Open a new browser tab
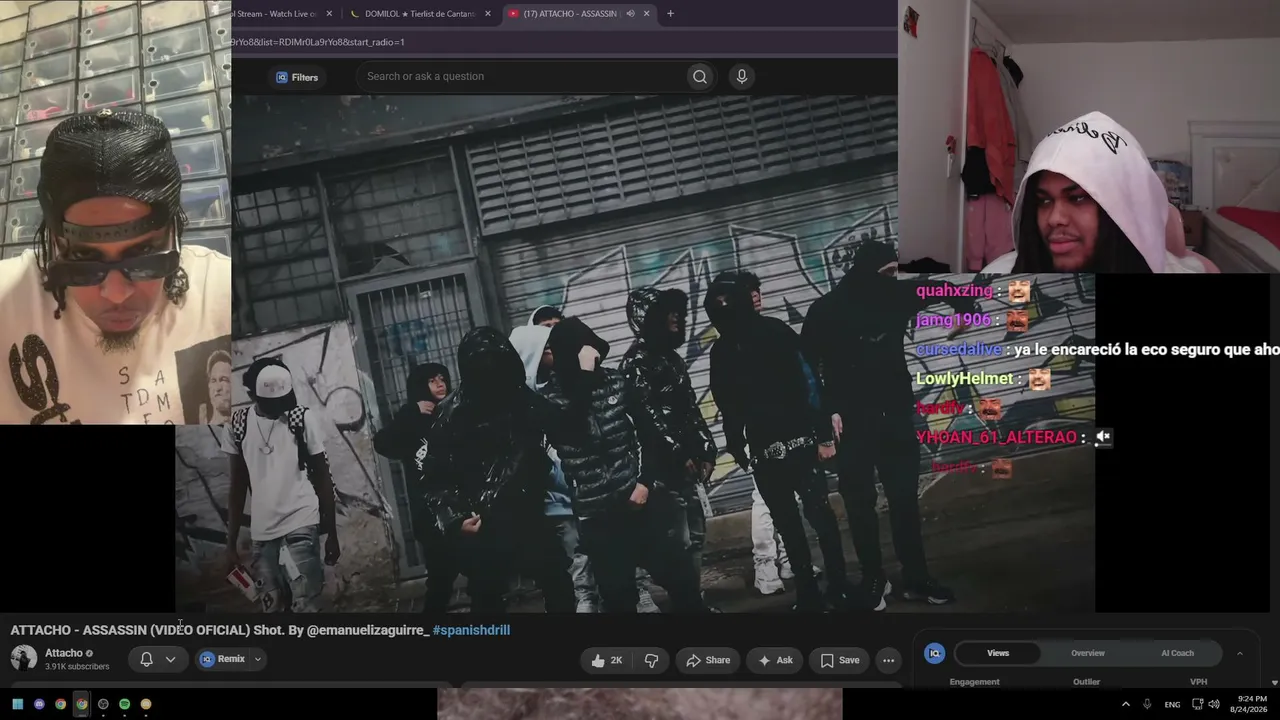This screenshot has width=1280, height=720. click(670, 14)
